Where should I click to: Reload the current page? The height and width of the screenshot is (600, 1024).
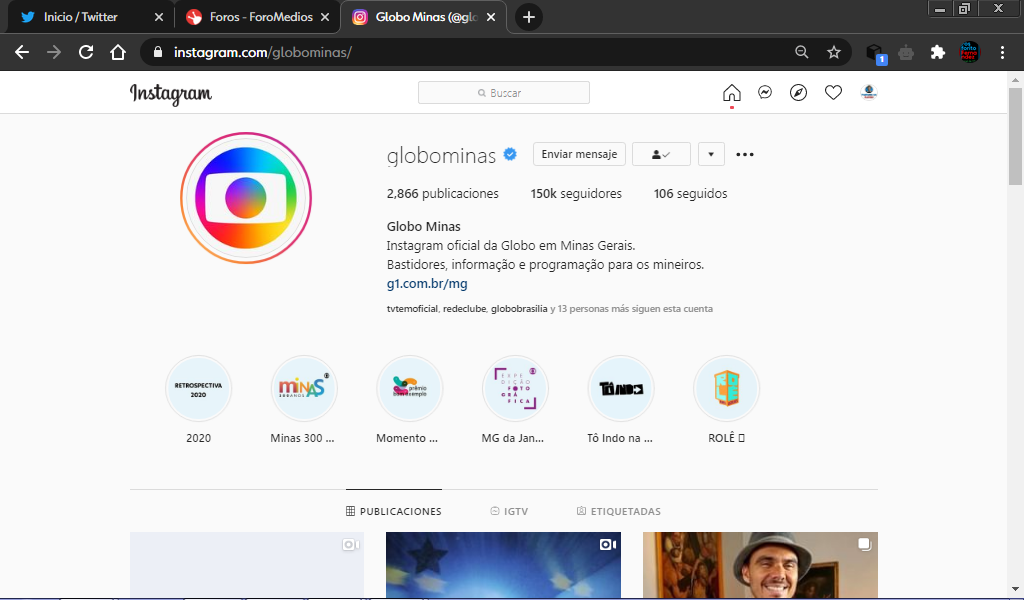(86, 52)
